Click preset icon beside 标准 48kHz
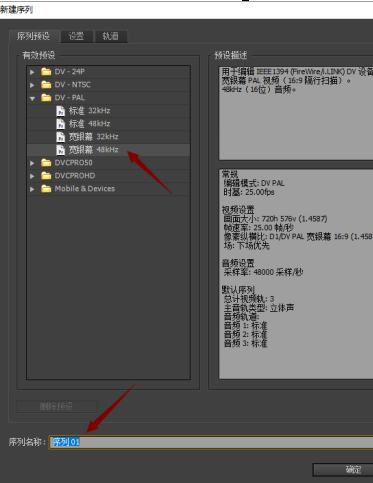 click(x=60, y=124)
